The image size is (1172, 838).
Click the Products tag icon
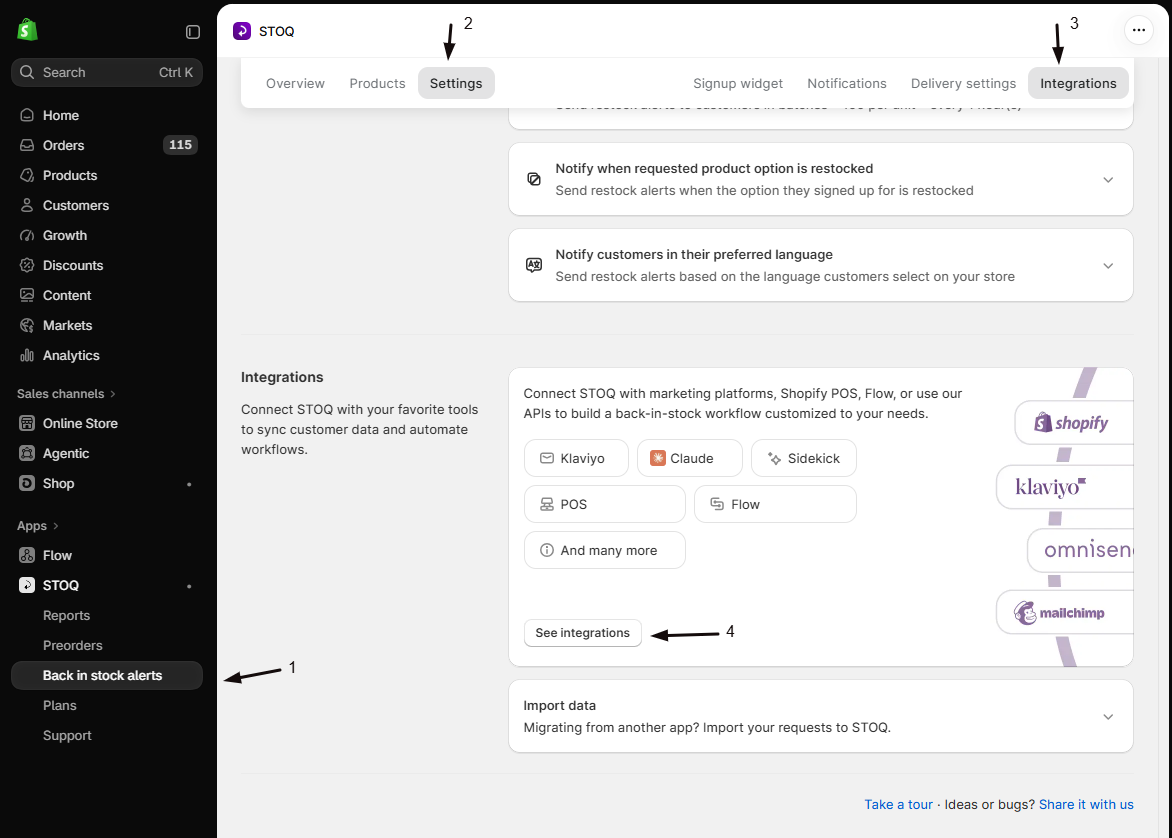click(27, 175)
